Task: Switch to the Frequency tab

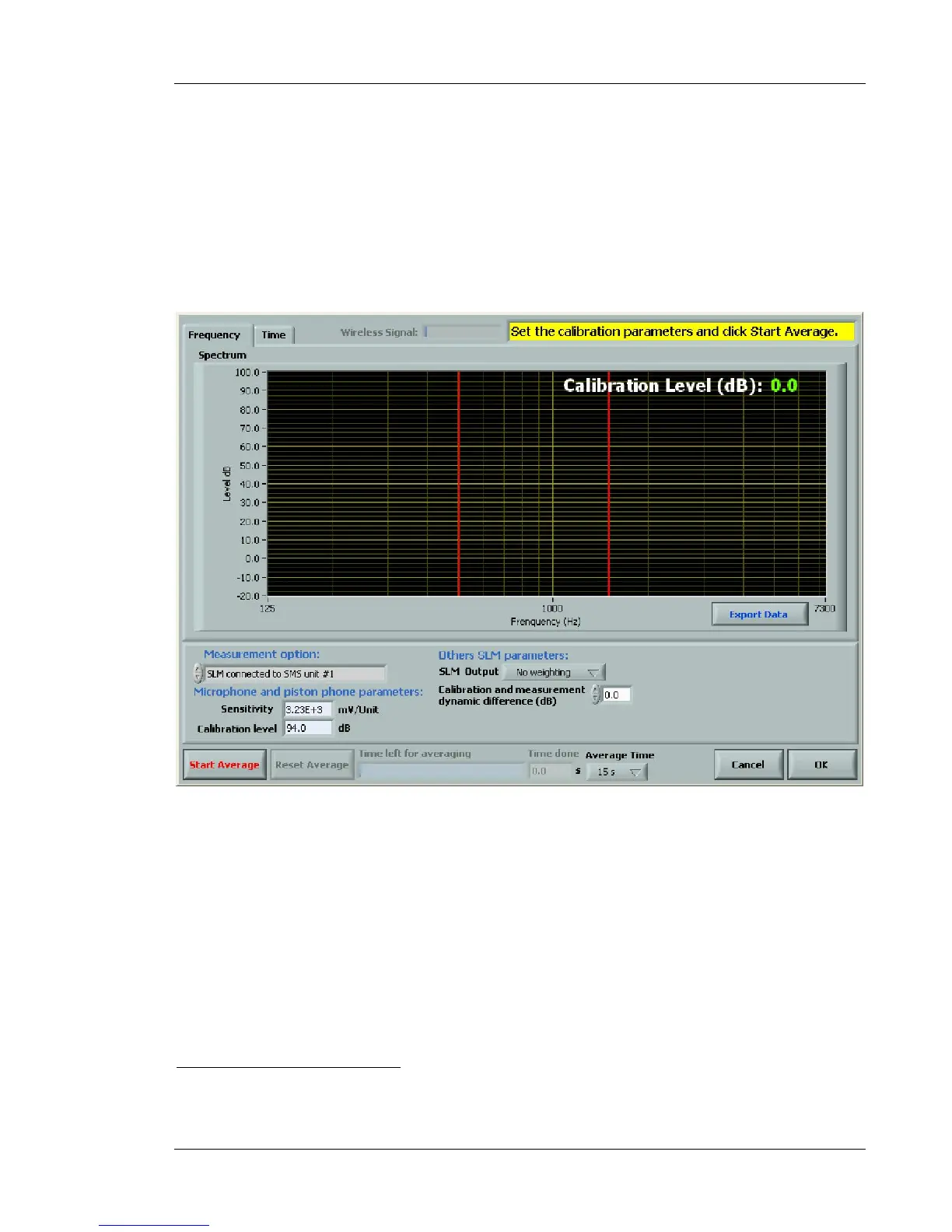Action: point(215,335)
